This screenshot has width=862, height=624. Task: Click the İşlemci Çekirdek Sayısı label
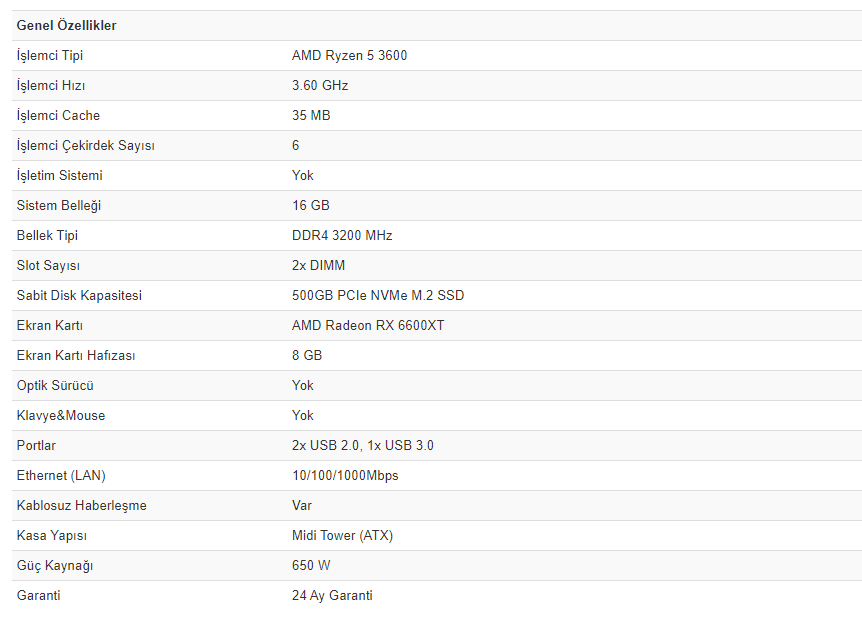[x=86, y=145]
